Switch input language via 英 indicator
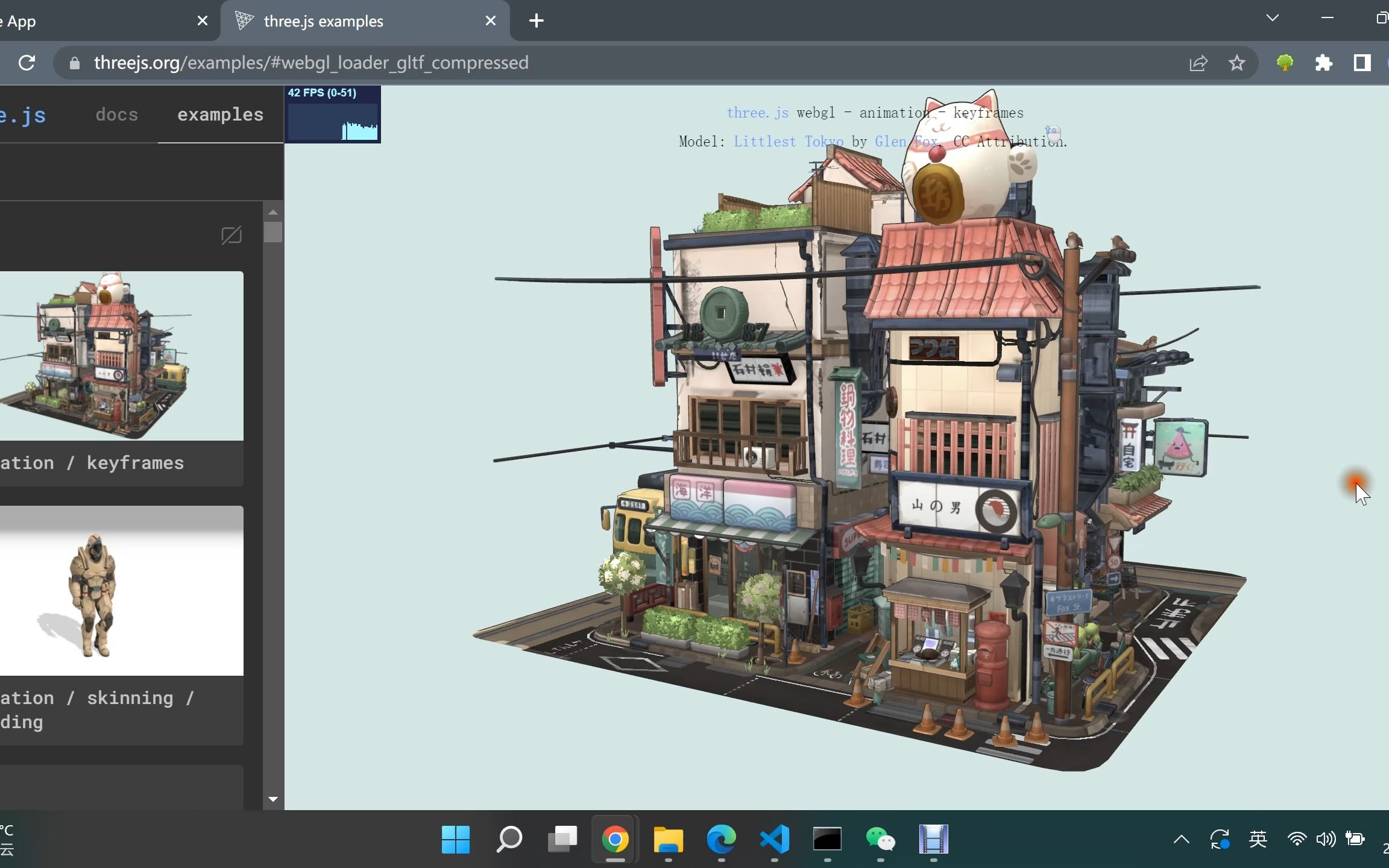Image resolution: width=1389 pixels, height=868 pixels. click(x=1258, y=839)
